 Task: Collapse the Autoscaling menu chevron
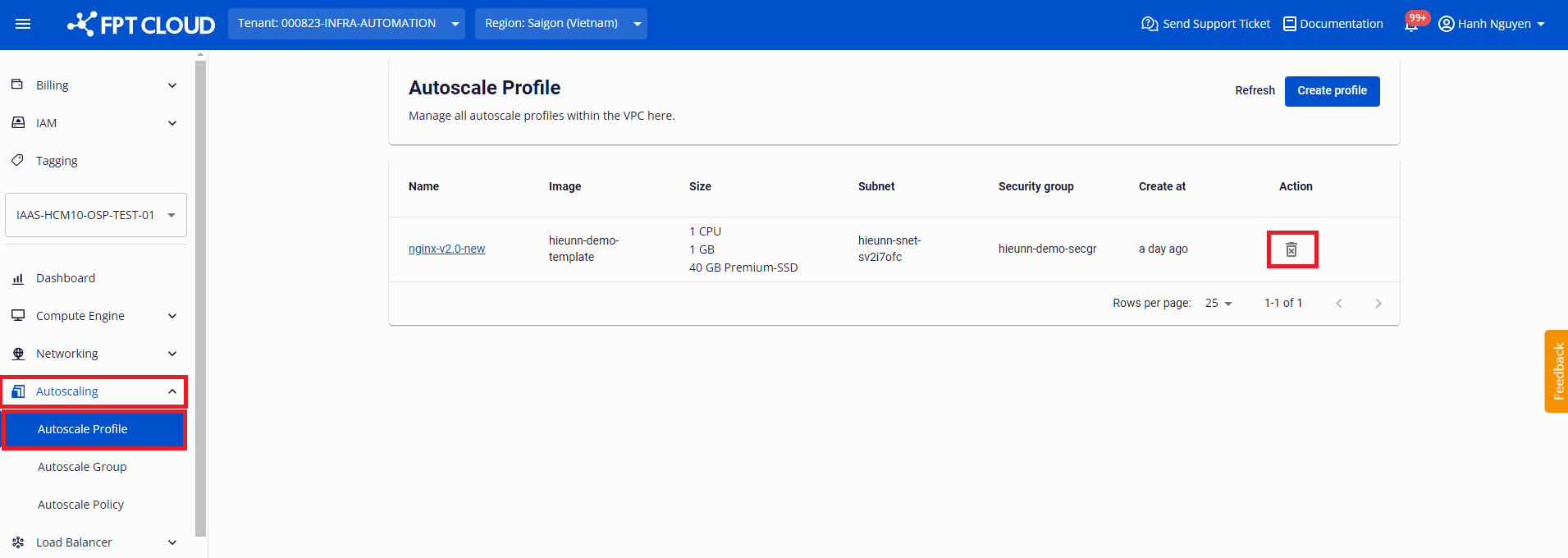pyautogui.click(x=172, y=391)
